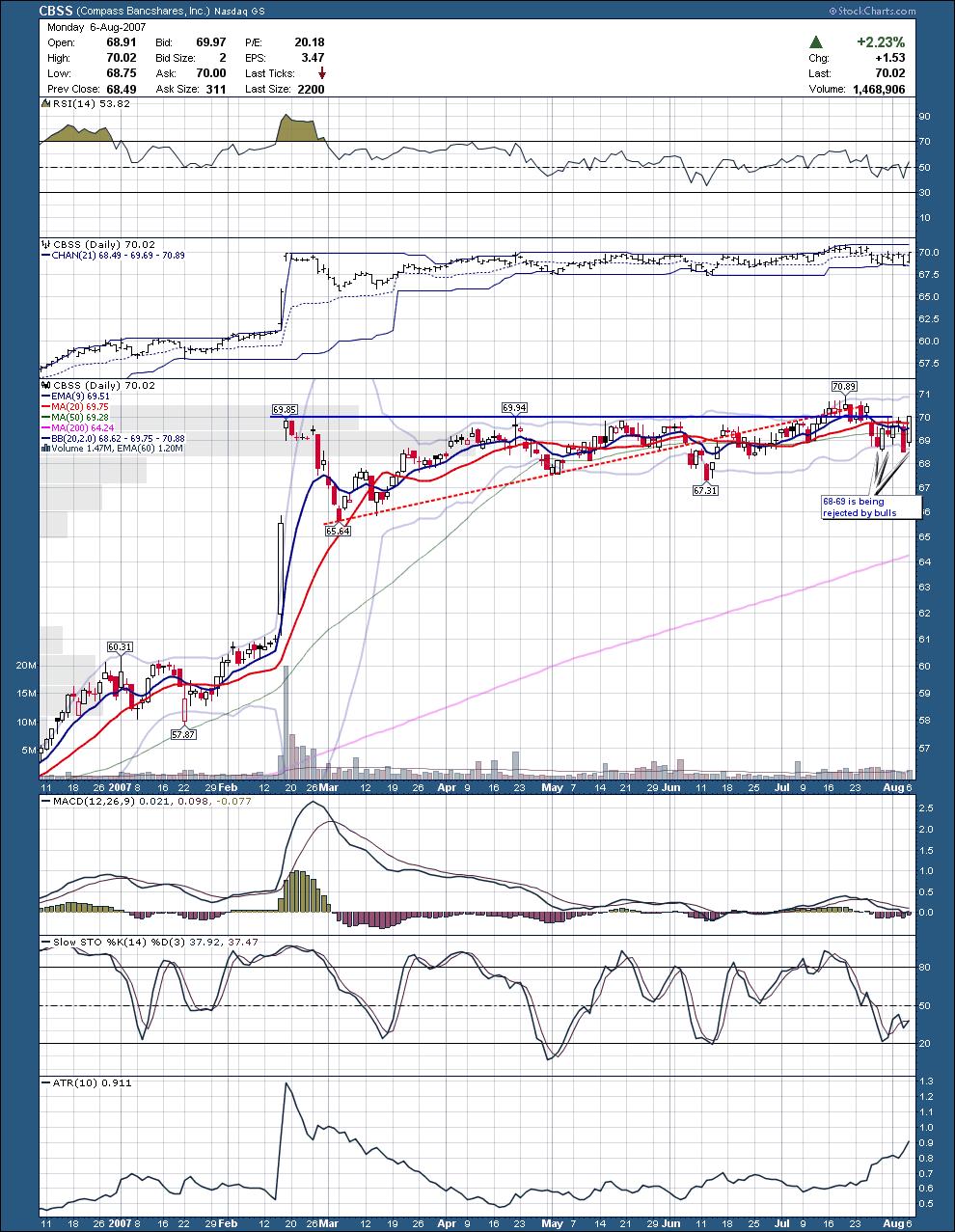Click the 69.85 price callout
Screen dimensions: 955x1232
coord(284,409)
